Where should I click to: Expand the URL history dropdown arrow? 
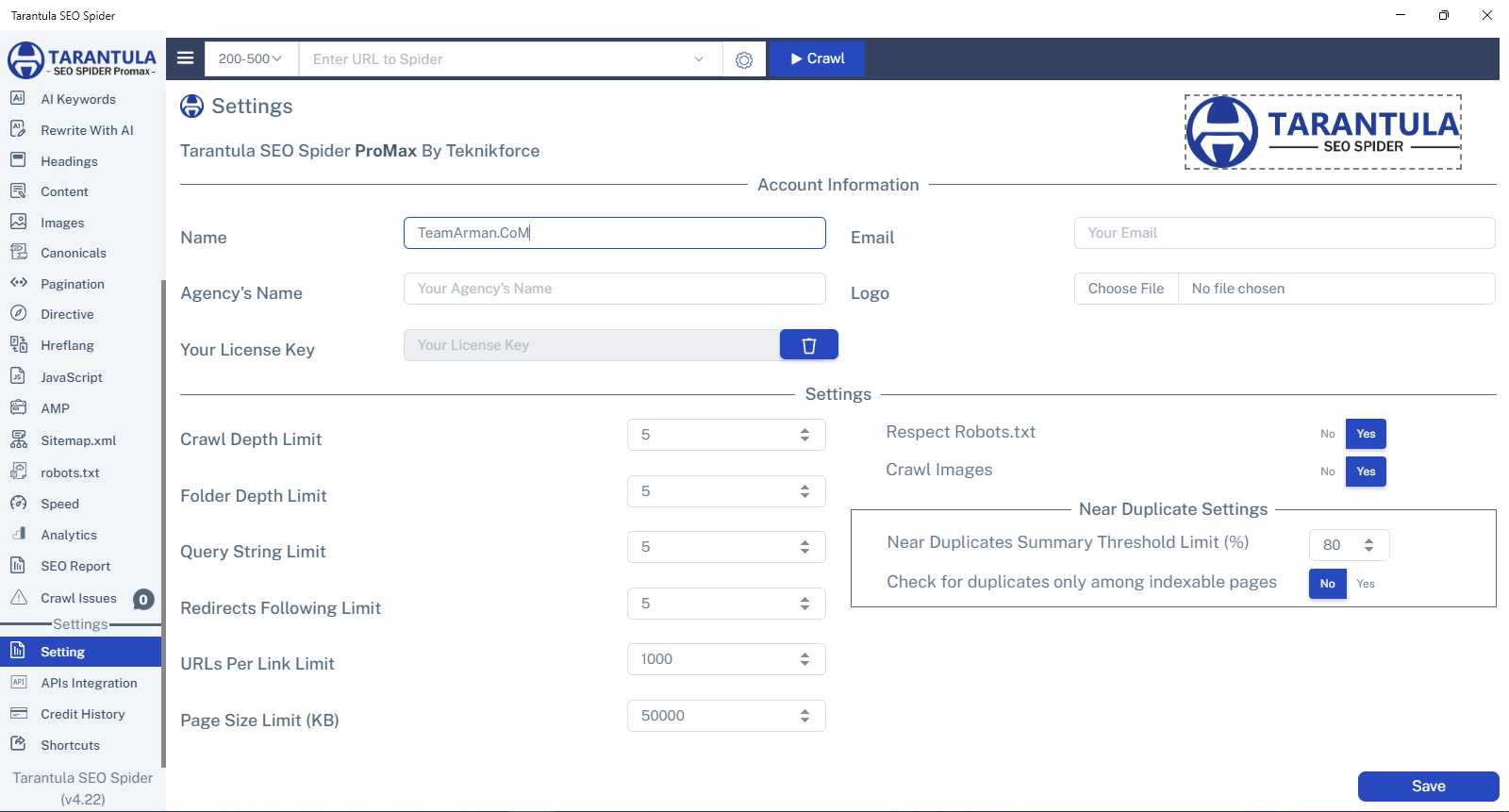click(699, 58)
